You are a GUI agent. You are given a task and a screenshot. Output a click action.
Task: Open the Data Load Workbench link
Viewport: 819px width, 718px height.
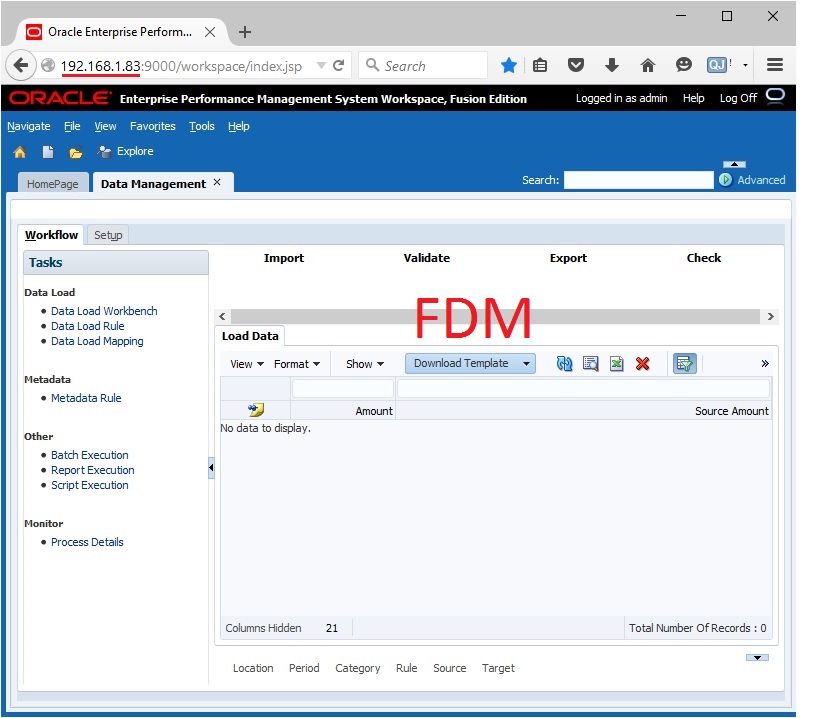[x=104, y=311]
